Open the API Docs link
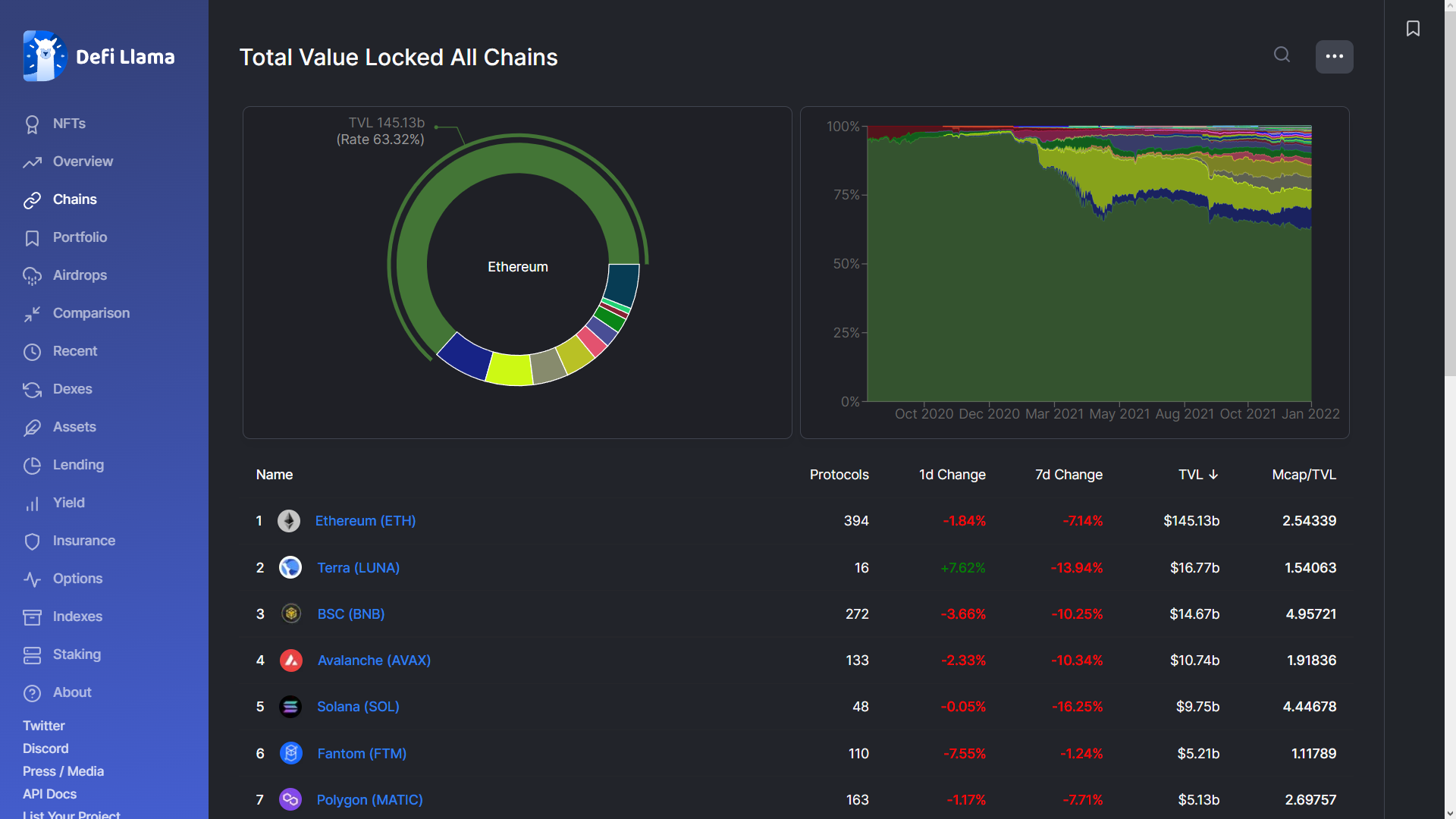This screenshot has height=819, width=1456. 49,794
